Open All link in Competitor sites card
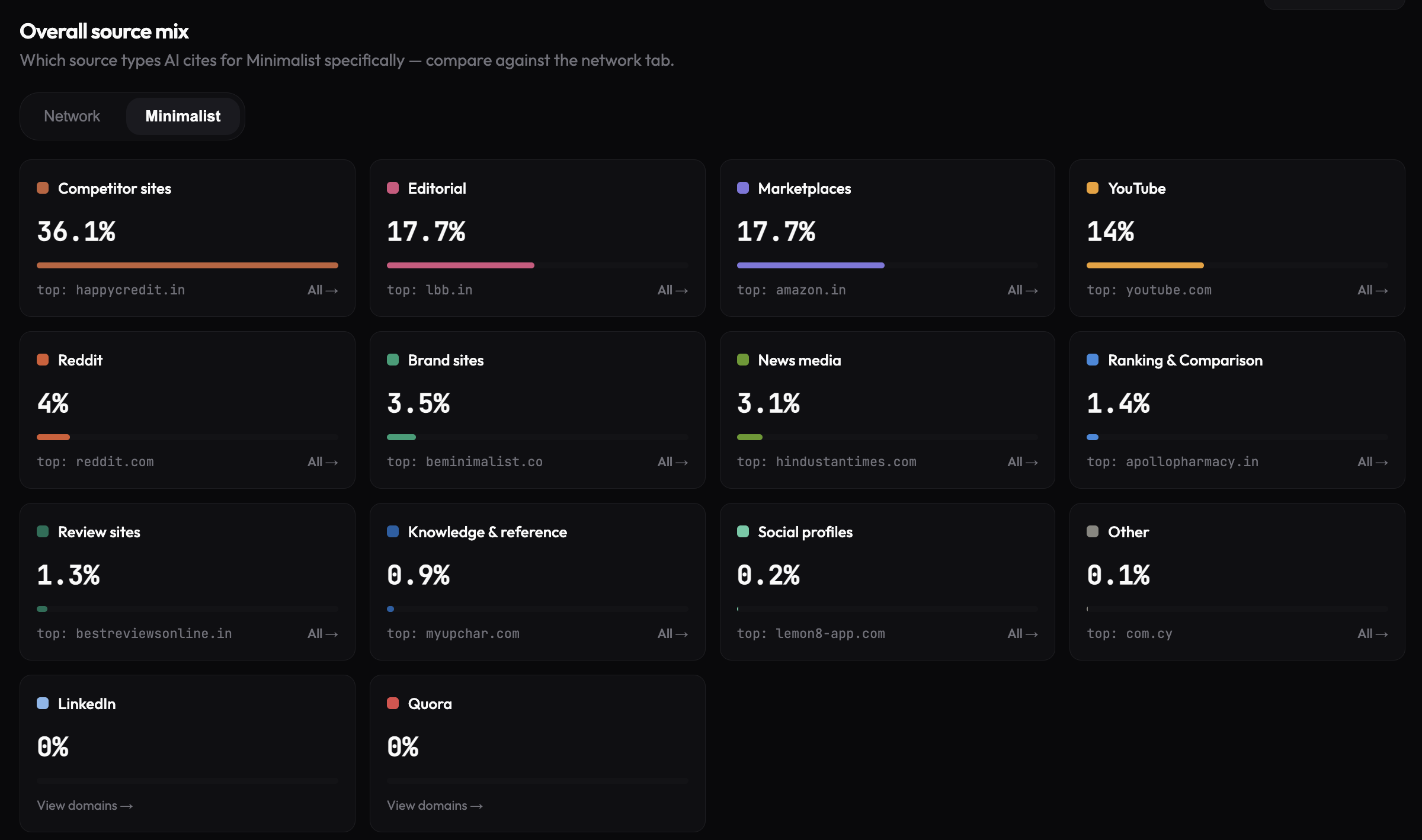 pos(322,290)
